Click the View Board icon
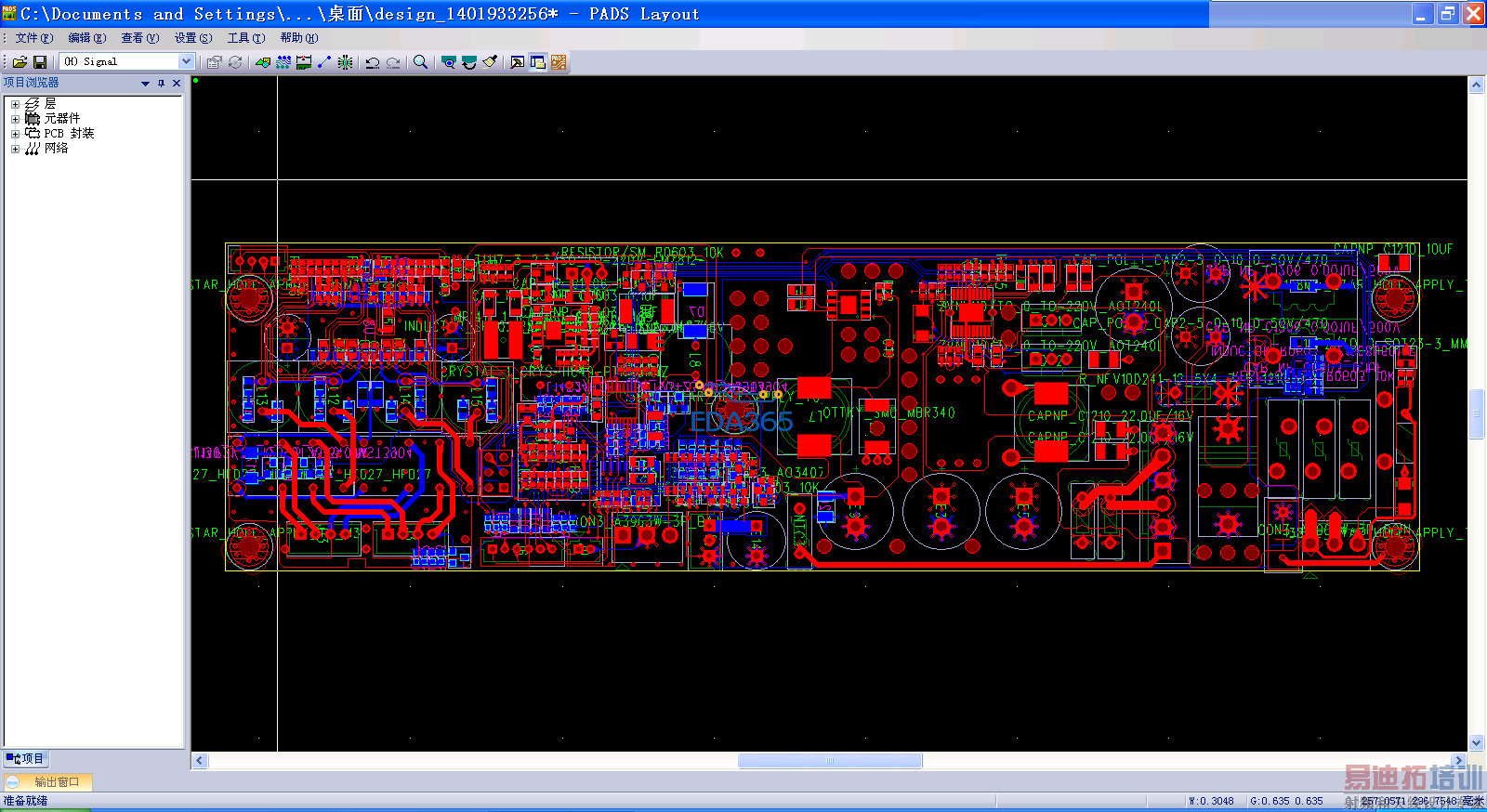The height and width of the screenshot is (812, 1487). (449, 62)
